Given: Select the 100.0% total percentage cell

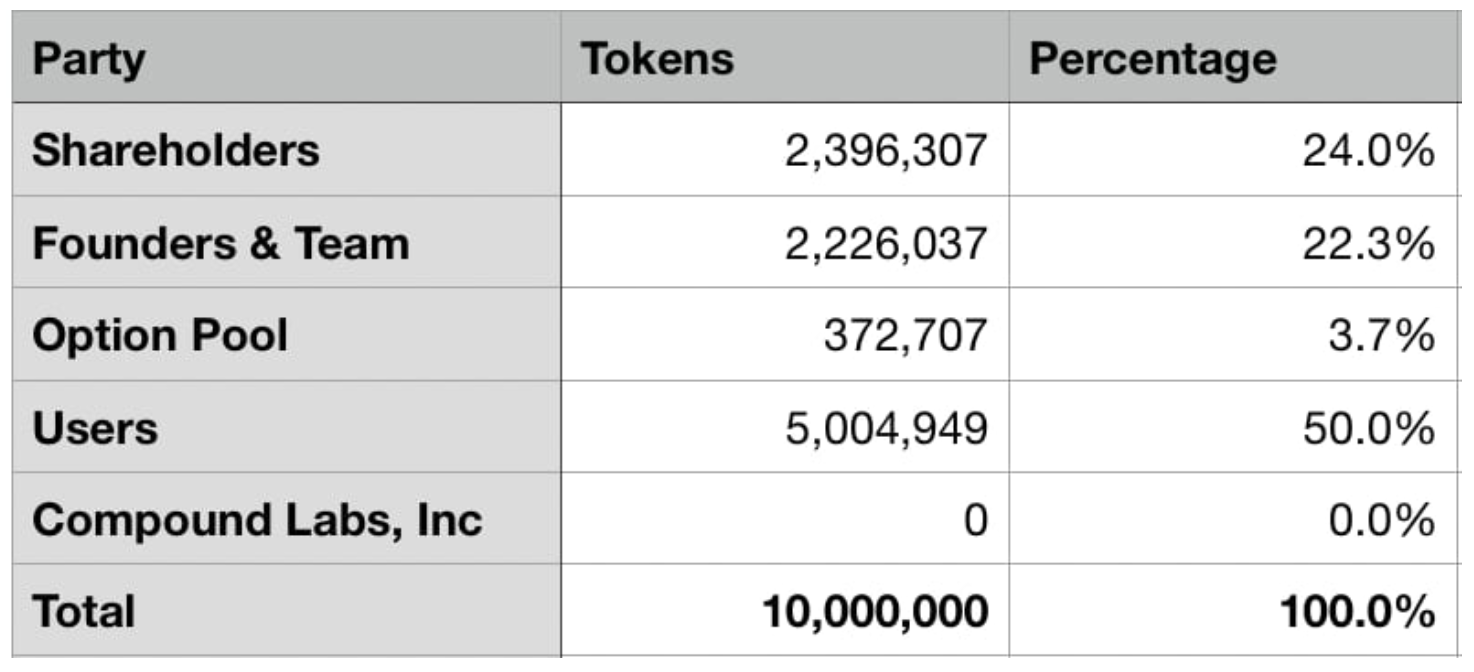Looking at the screenshot, I should click(1234, 610).
